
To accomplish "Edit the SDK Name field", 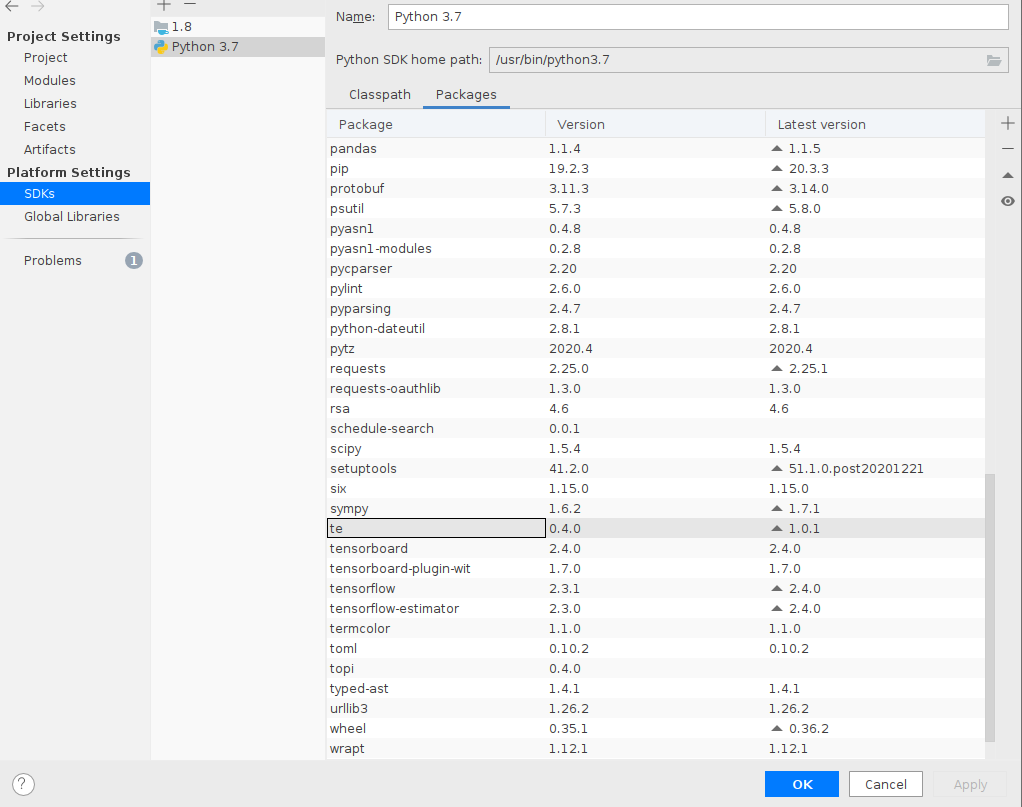I will 698,17.
